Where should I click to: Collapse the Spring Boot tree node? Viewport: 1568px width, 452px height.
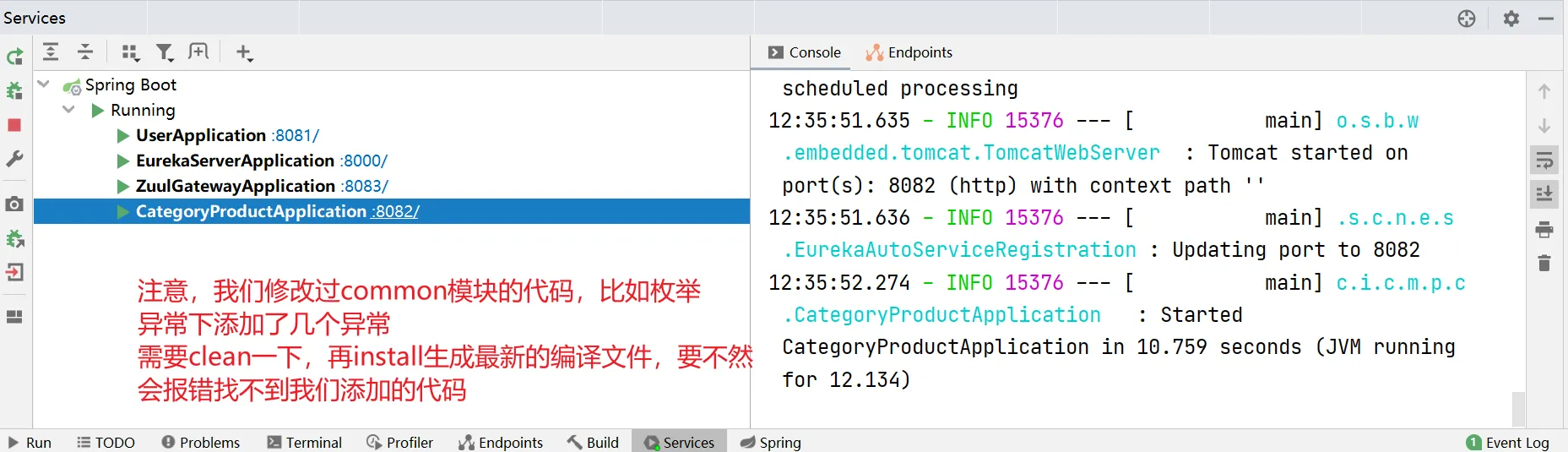point(44,84)
